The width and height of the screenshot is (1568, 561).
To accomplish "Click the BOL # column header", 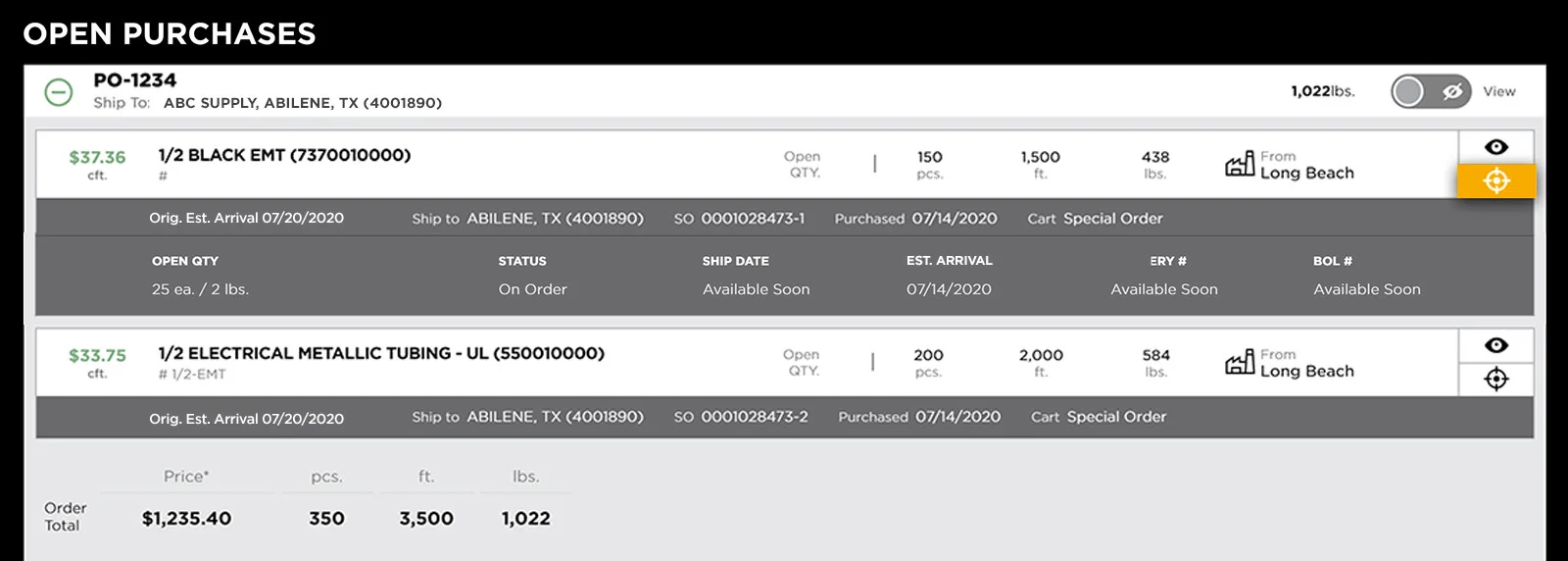I will point(1332,261).
